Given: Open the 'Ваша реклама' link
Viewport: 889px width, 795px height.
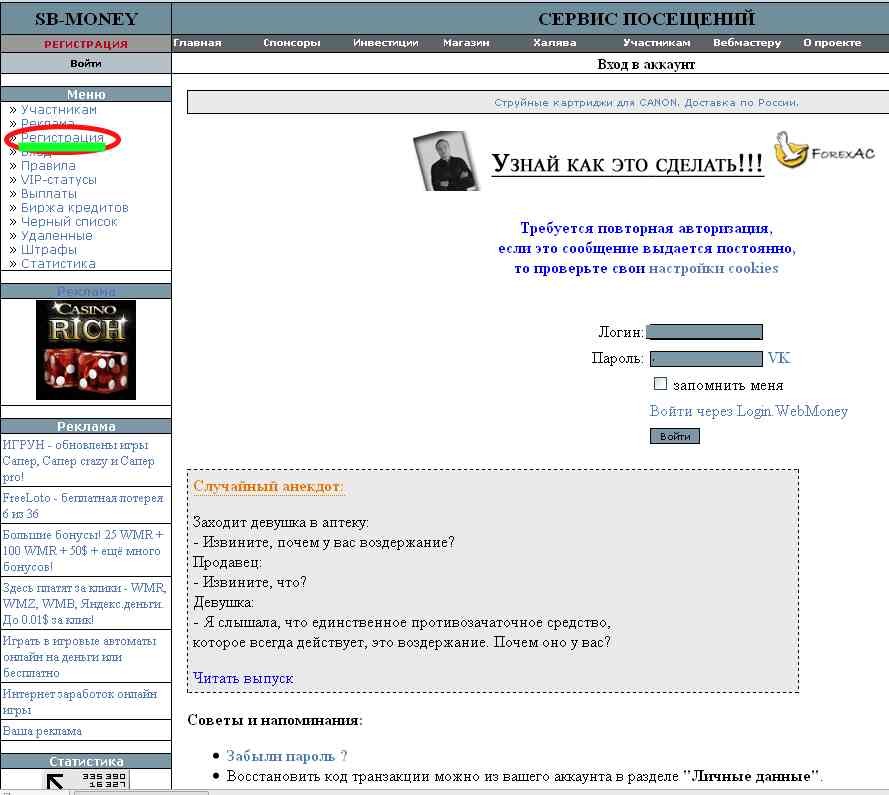Looking at the screenshot, I should (x=42, y=731).
